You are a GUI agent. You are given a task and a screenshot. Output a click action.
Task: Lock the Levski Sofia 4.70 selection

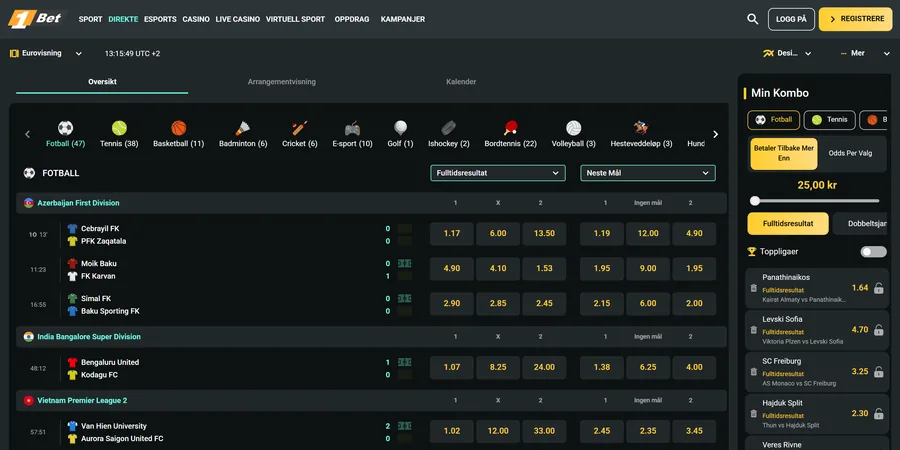pos(878,330)
